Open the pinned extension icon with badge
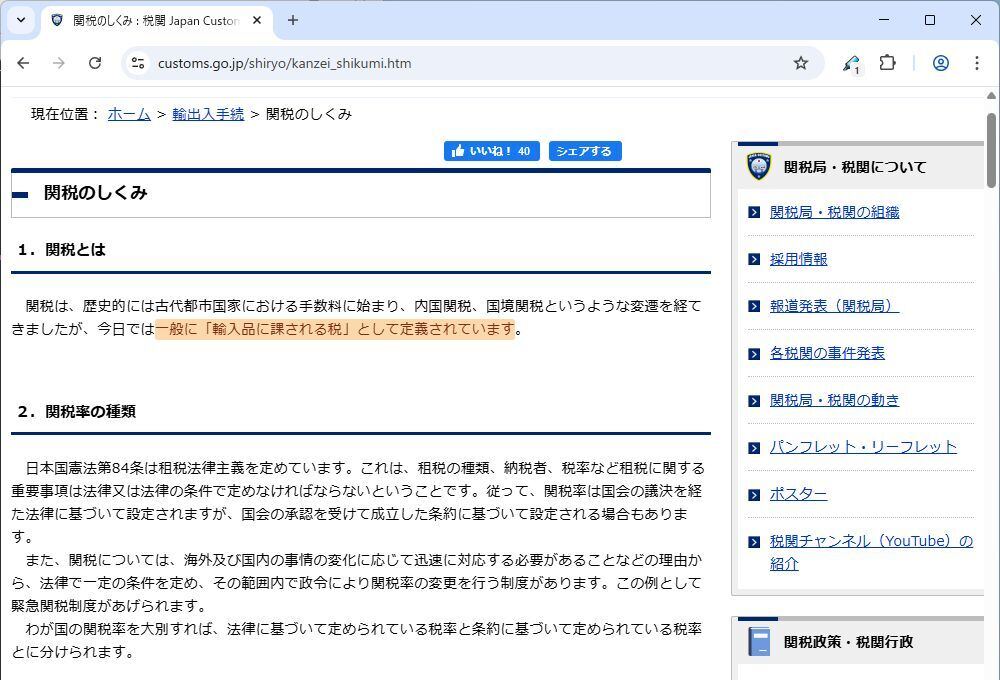The height and width of the screenshot is (680, 1000). pyautogui.click(x=851, y=64)
